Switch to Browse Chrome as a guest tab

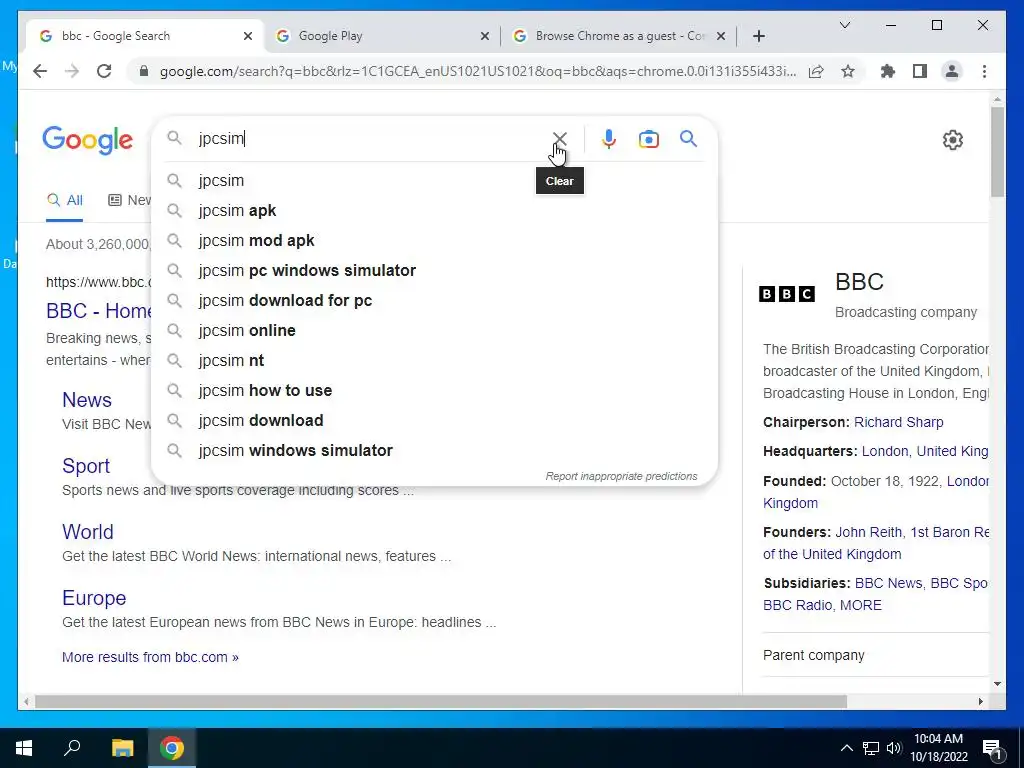[618, 36]
